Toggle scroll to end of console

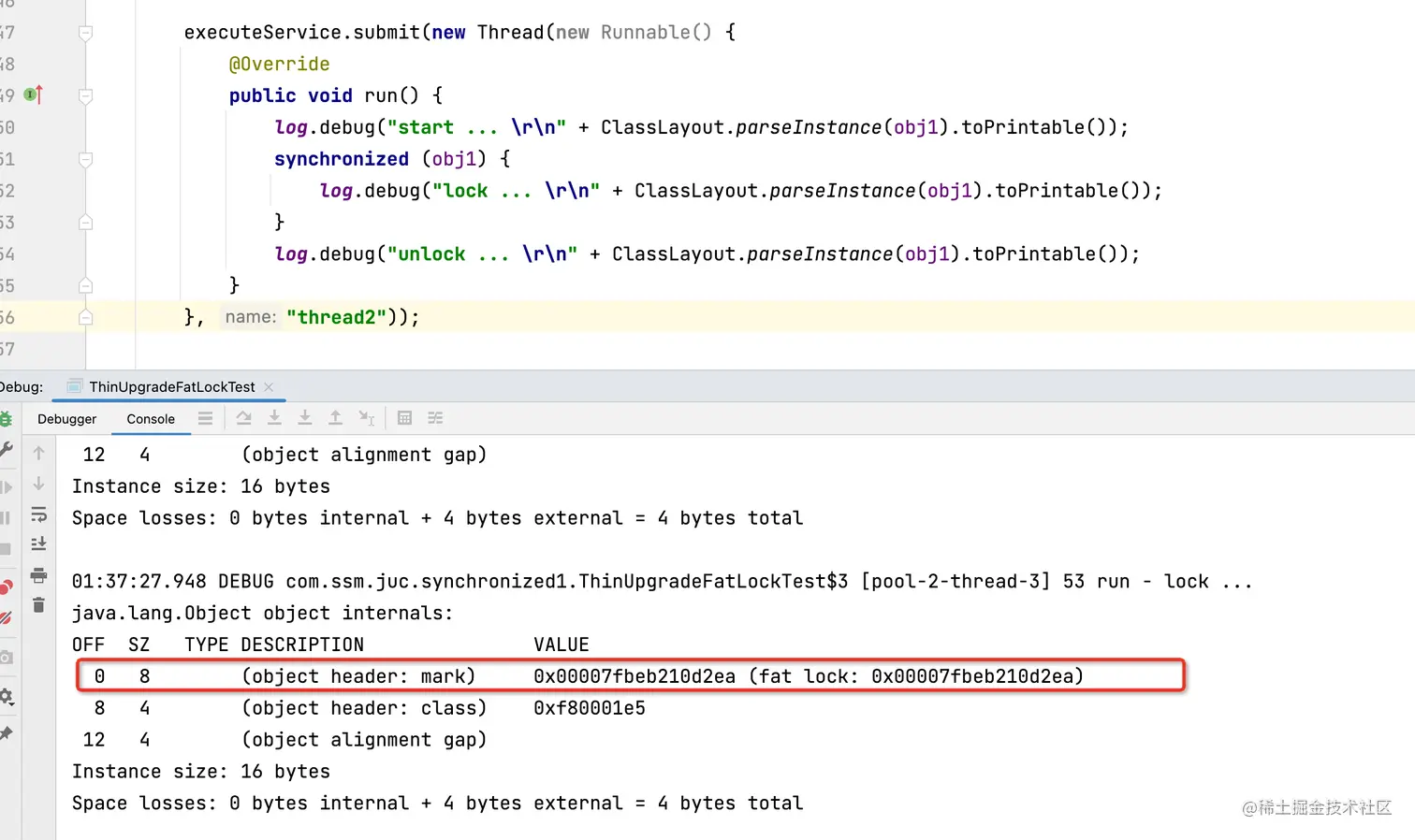click(x=38, y=543)
